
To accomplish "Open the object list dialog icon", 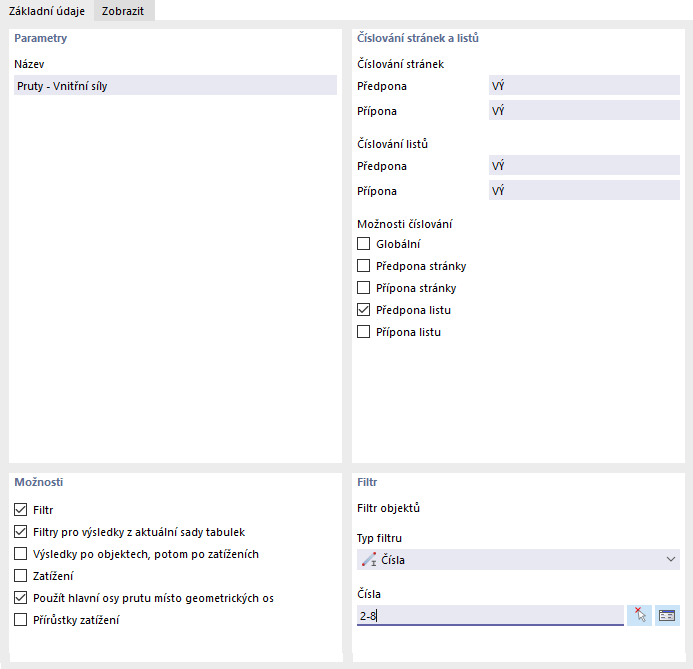I will (668, 616).
